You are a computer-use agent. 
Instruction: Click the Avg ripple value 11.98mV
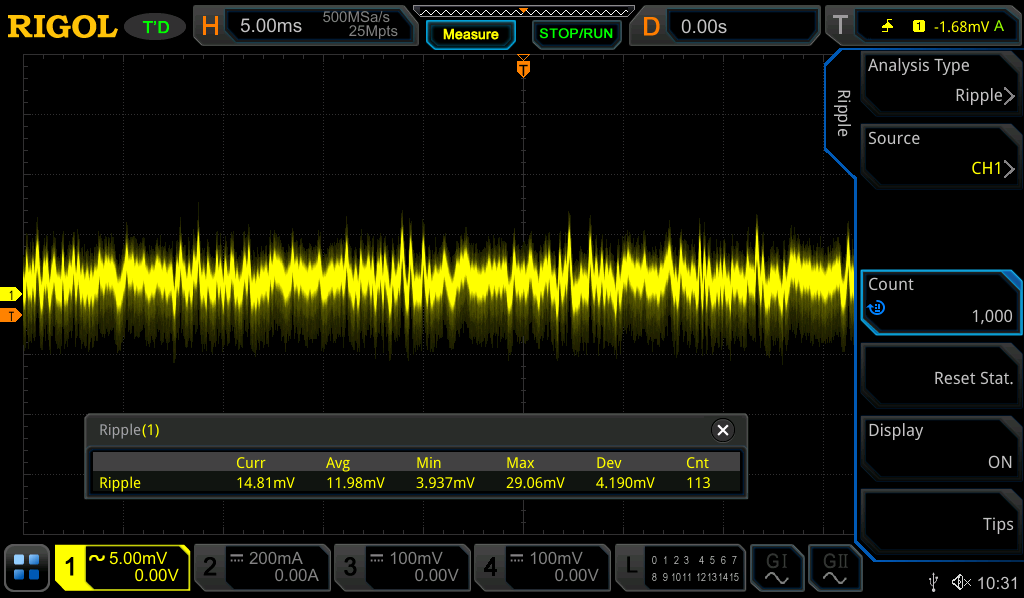355,483
